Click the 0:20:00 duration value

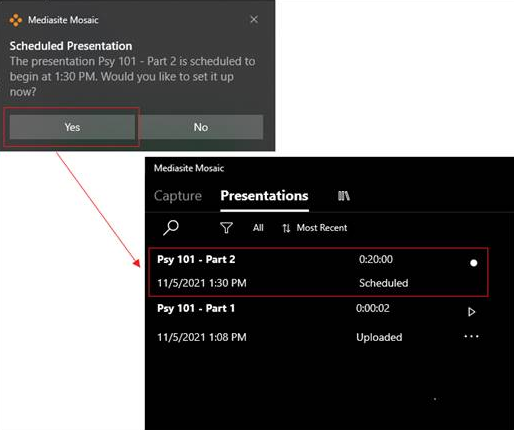tap(376, 259)
